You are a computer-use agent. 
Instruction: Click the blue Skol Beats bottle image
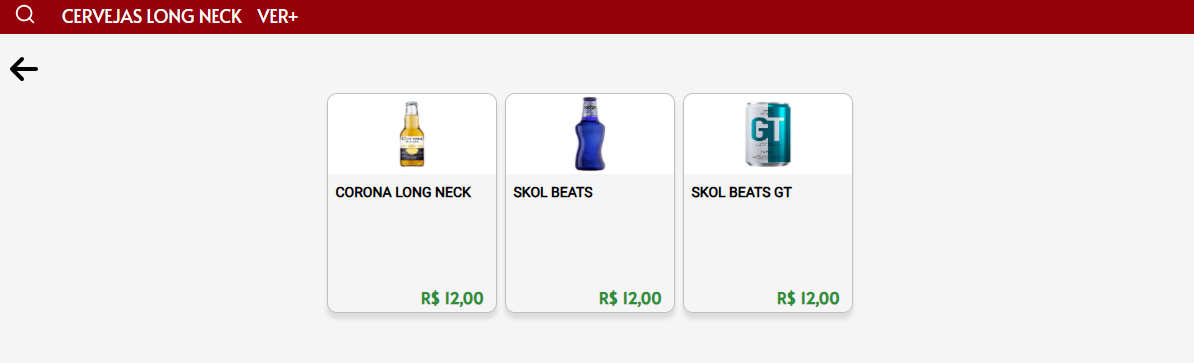(x=590, y=134)
